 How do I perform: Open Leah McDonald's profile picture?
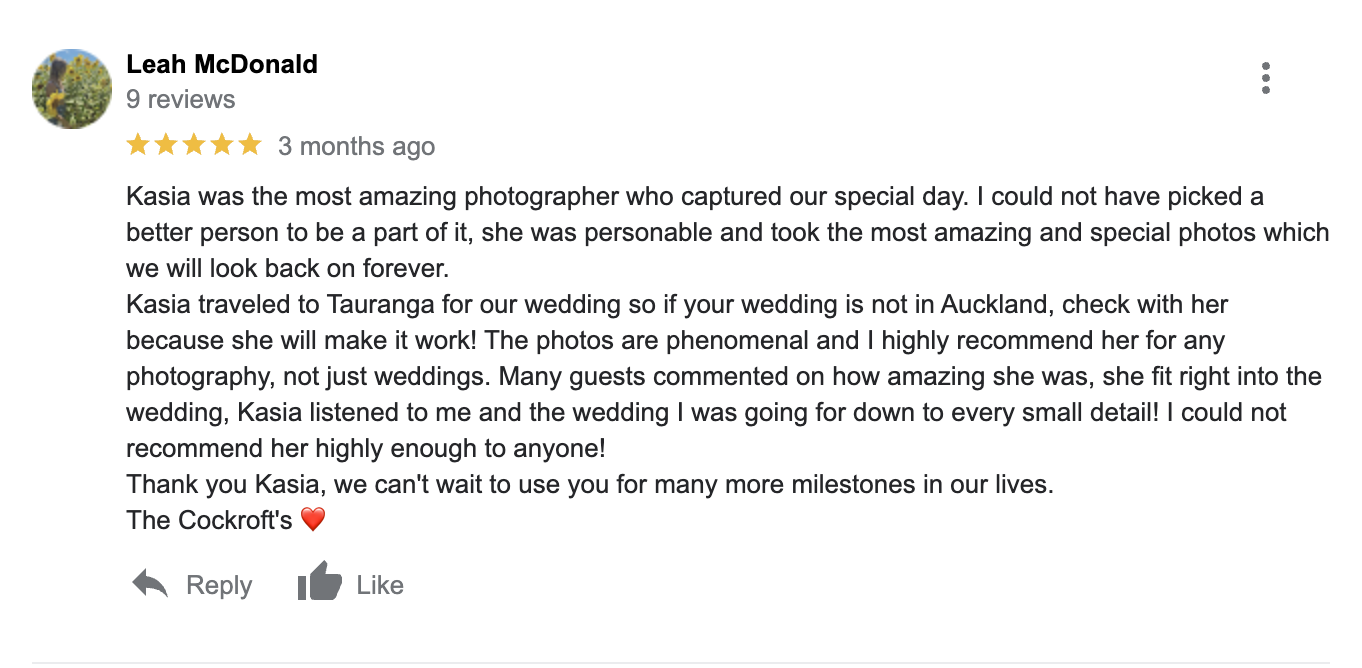point(72,89)
